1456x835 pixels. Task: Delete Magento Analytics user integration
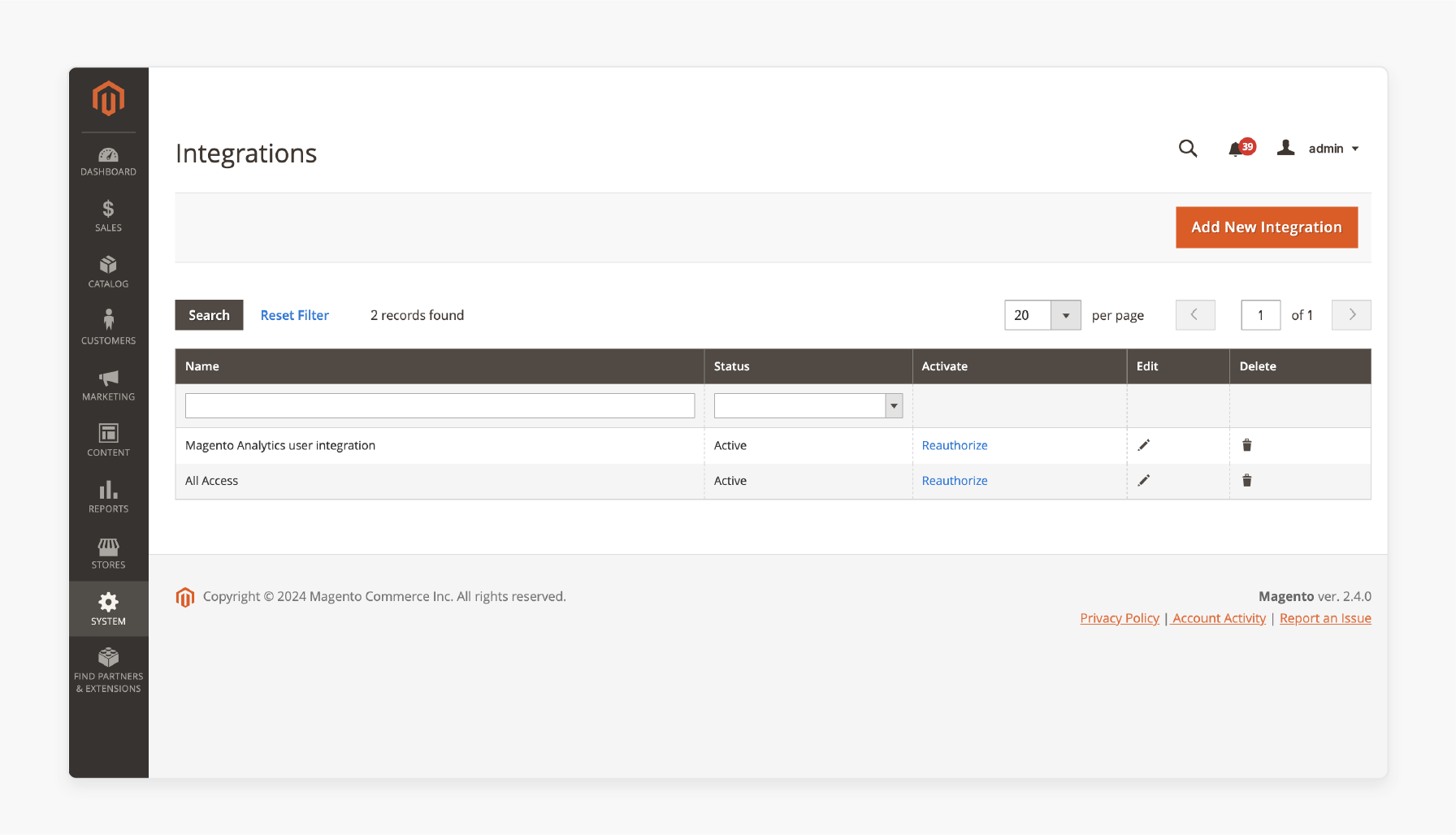[1246, 445]
